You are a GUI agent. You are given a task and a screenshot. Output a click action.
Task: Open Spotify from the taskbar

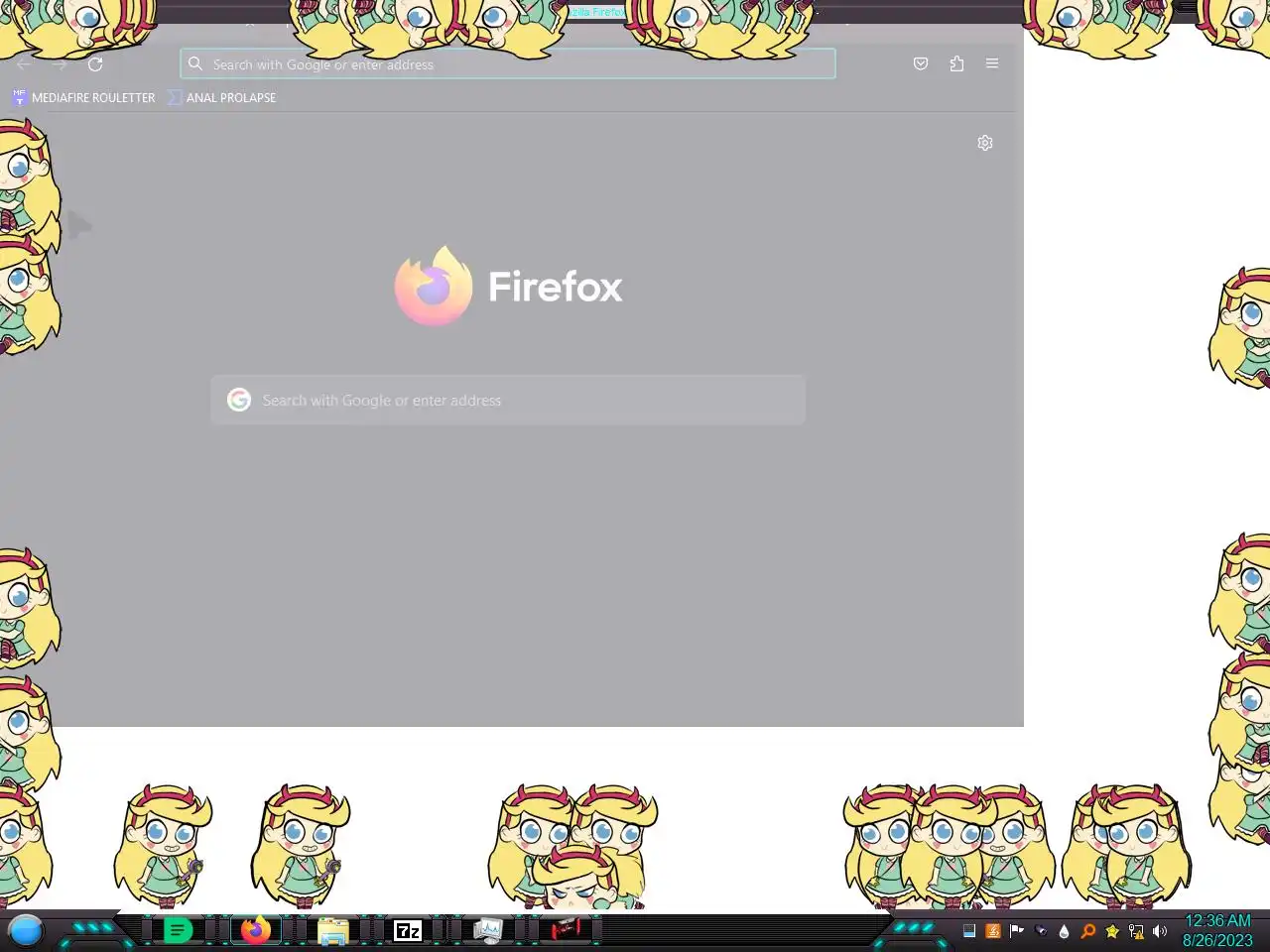coord(178,930)
